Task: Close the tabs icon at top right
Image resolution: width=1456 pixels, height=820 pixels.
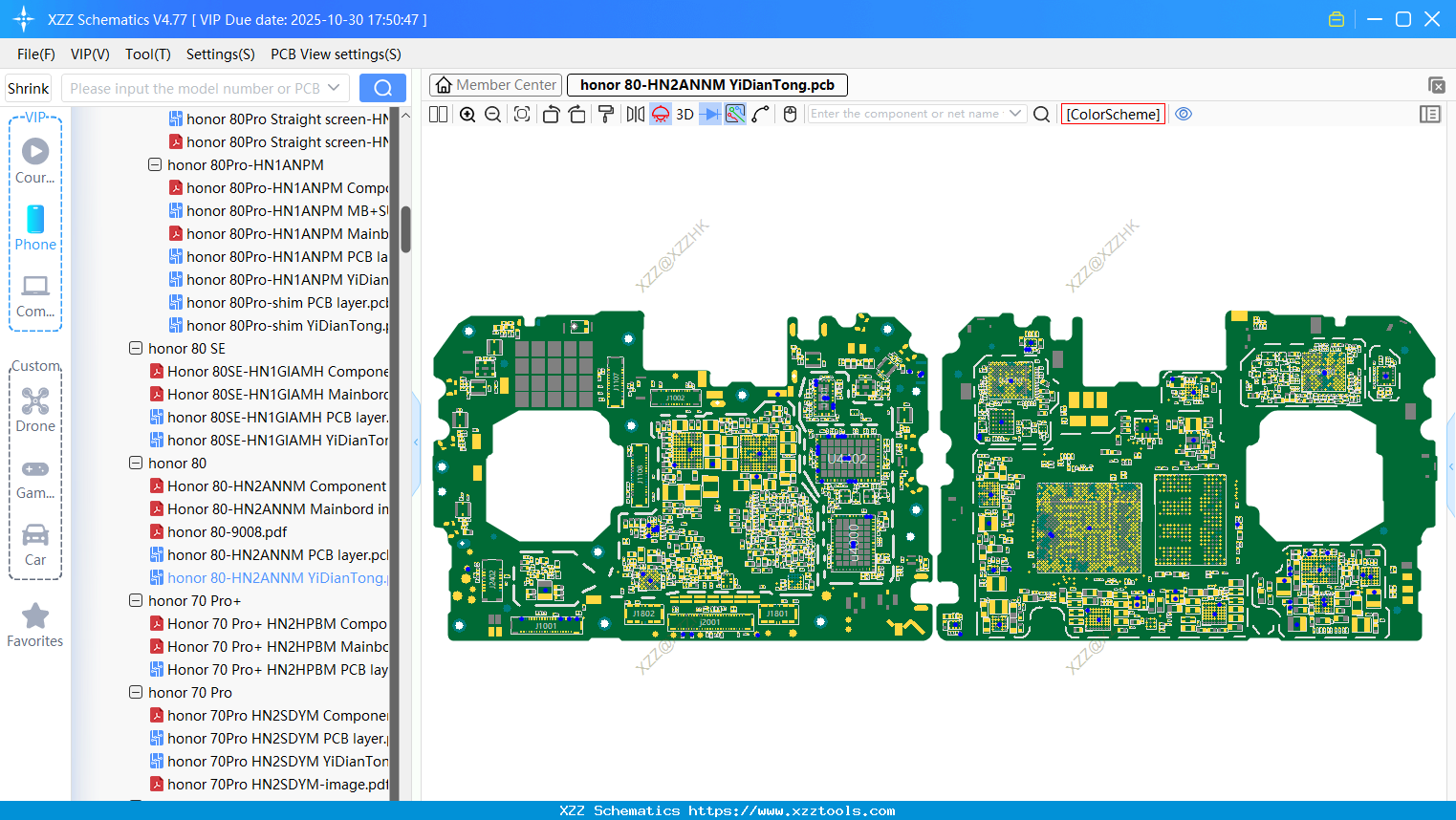Action: coord(1436,85)
